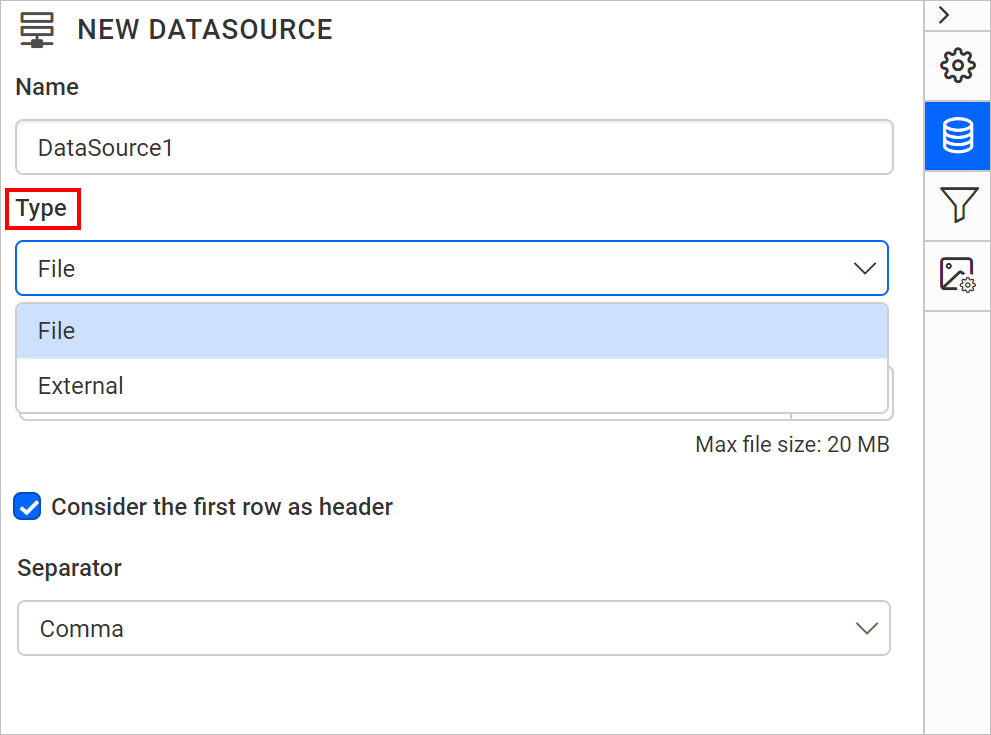Select the highlighted Datasource database icon
The image size is (991, 735).
coord(957,136)
